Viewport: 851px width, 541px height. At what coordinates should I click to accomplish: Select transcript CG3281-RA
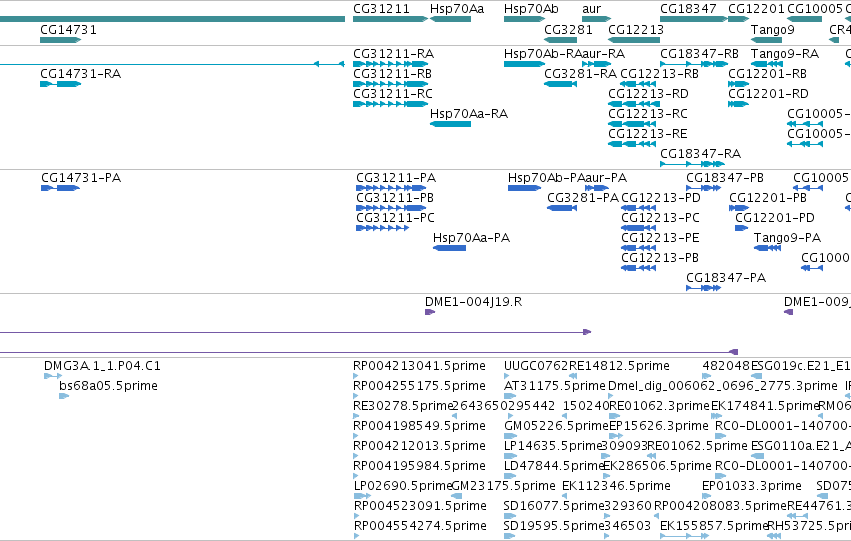[561, 84]
